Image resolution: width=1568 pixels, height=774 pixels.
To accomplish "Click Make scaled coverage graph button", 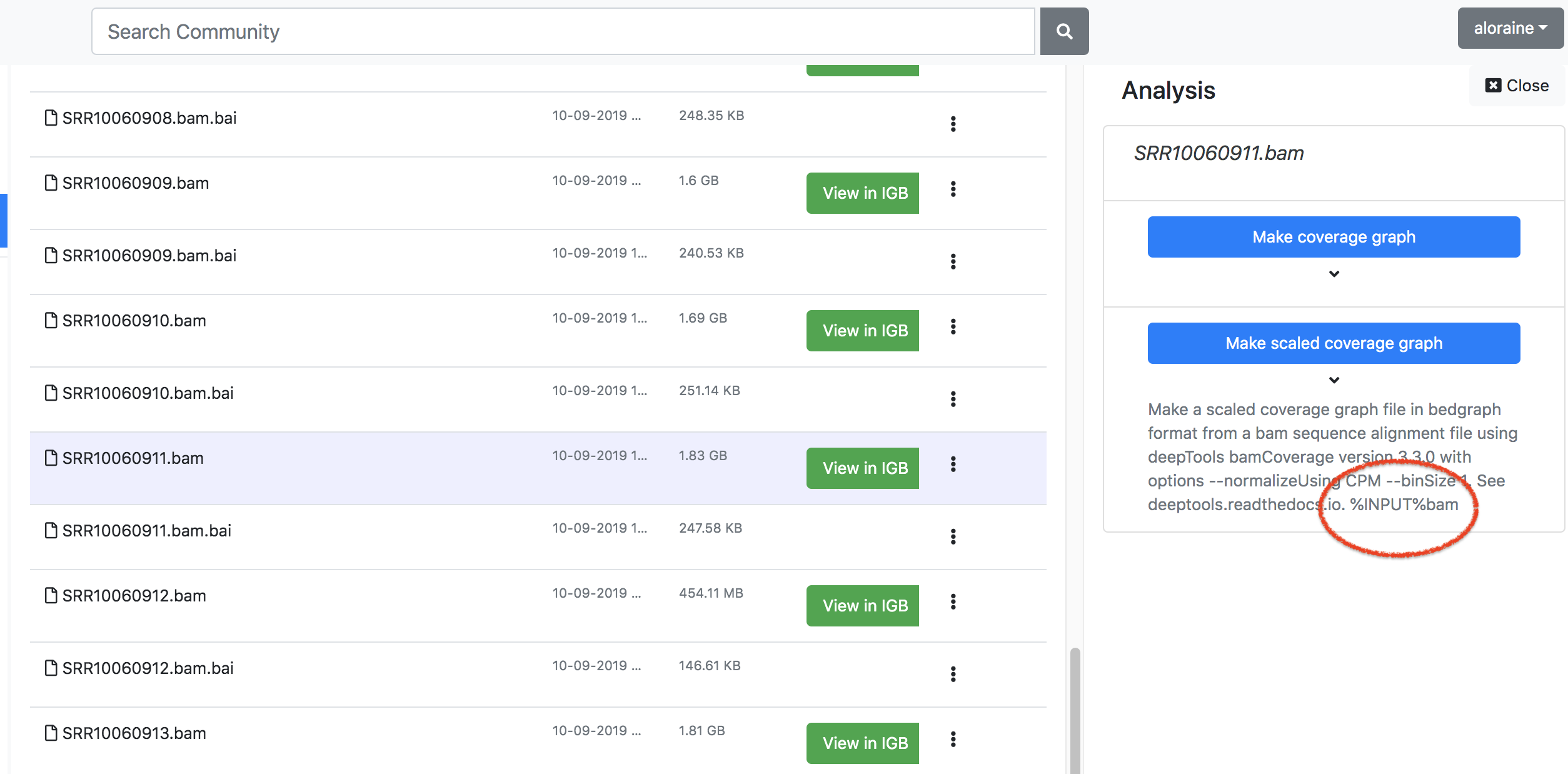I will pyautogui.click(x=1334, y=343).
